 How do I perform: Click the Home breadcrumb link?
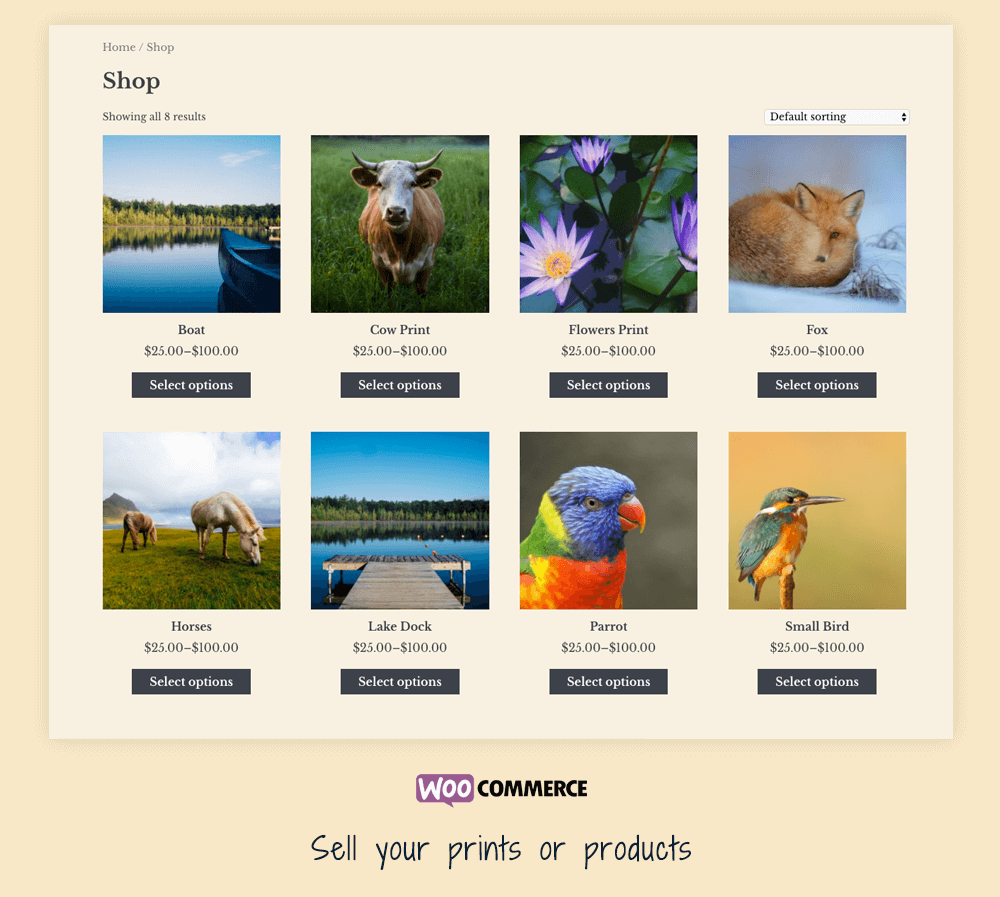click(x=119, y=47)
